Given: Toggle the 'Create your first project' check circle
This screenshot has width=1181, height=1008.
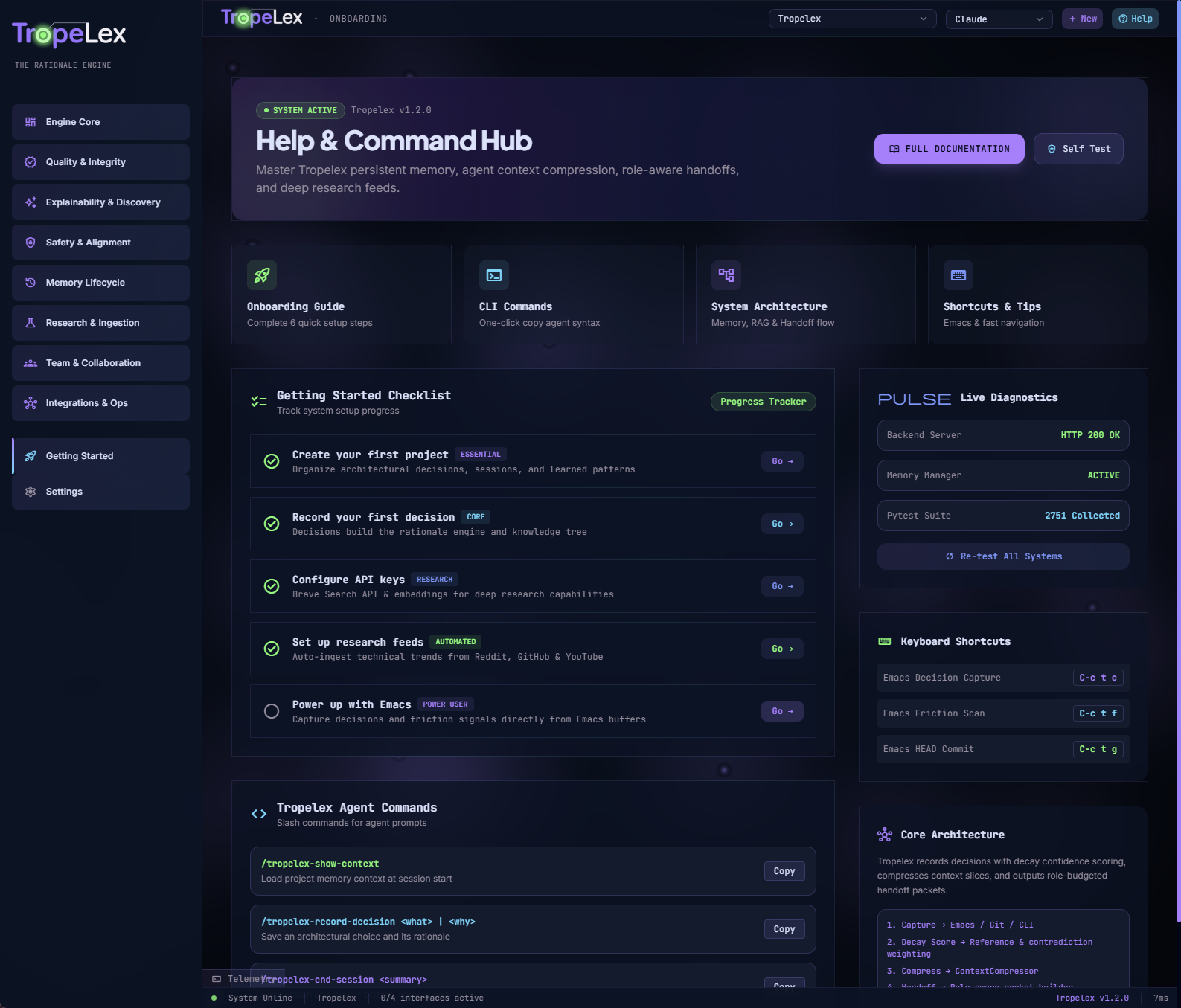Looking at the screenshot, I should point(272,461).
